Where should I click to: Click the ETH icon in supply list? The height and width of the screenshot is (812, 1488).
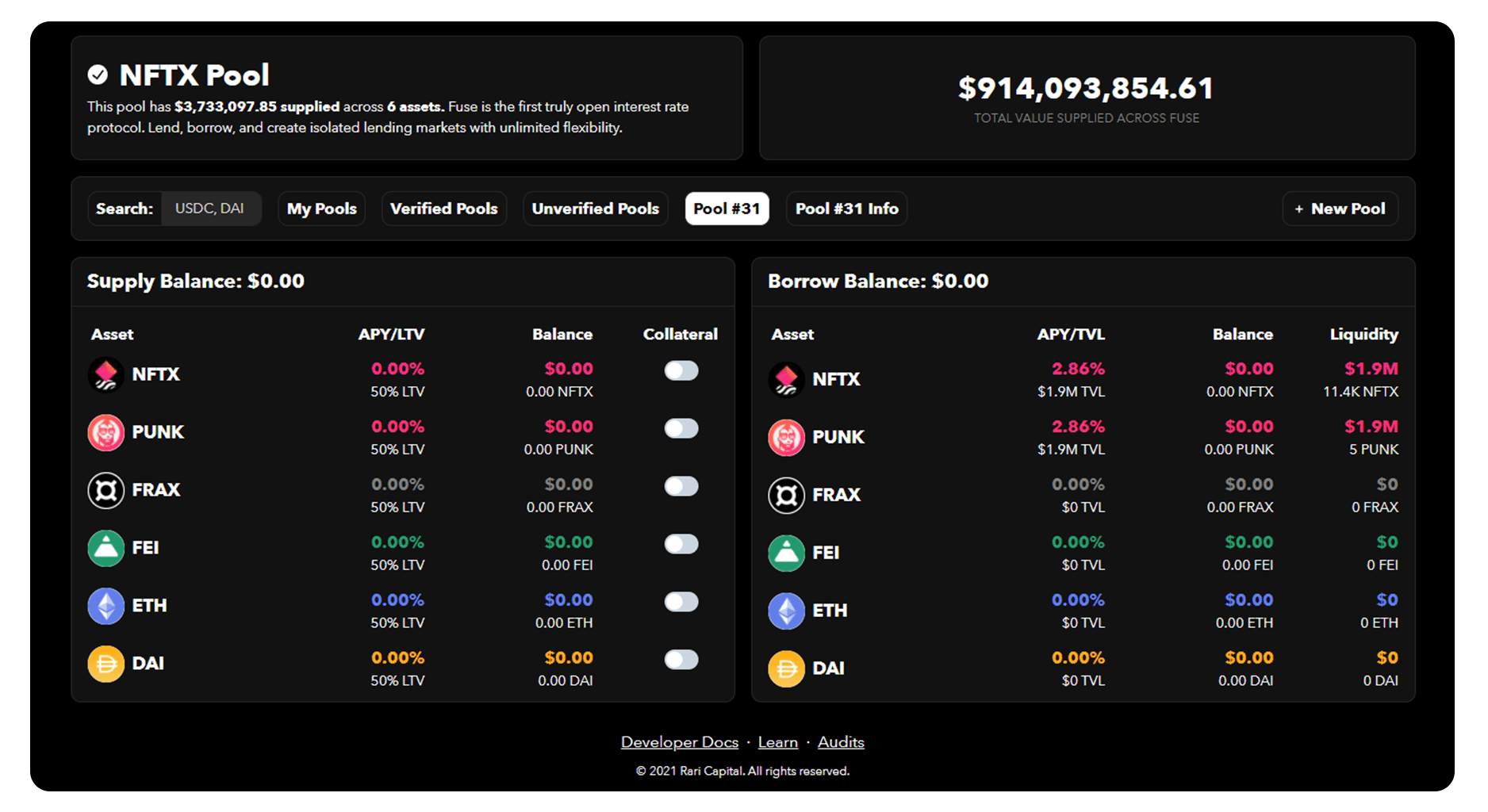pos(105,607)
